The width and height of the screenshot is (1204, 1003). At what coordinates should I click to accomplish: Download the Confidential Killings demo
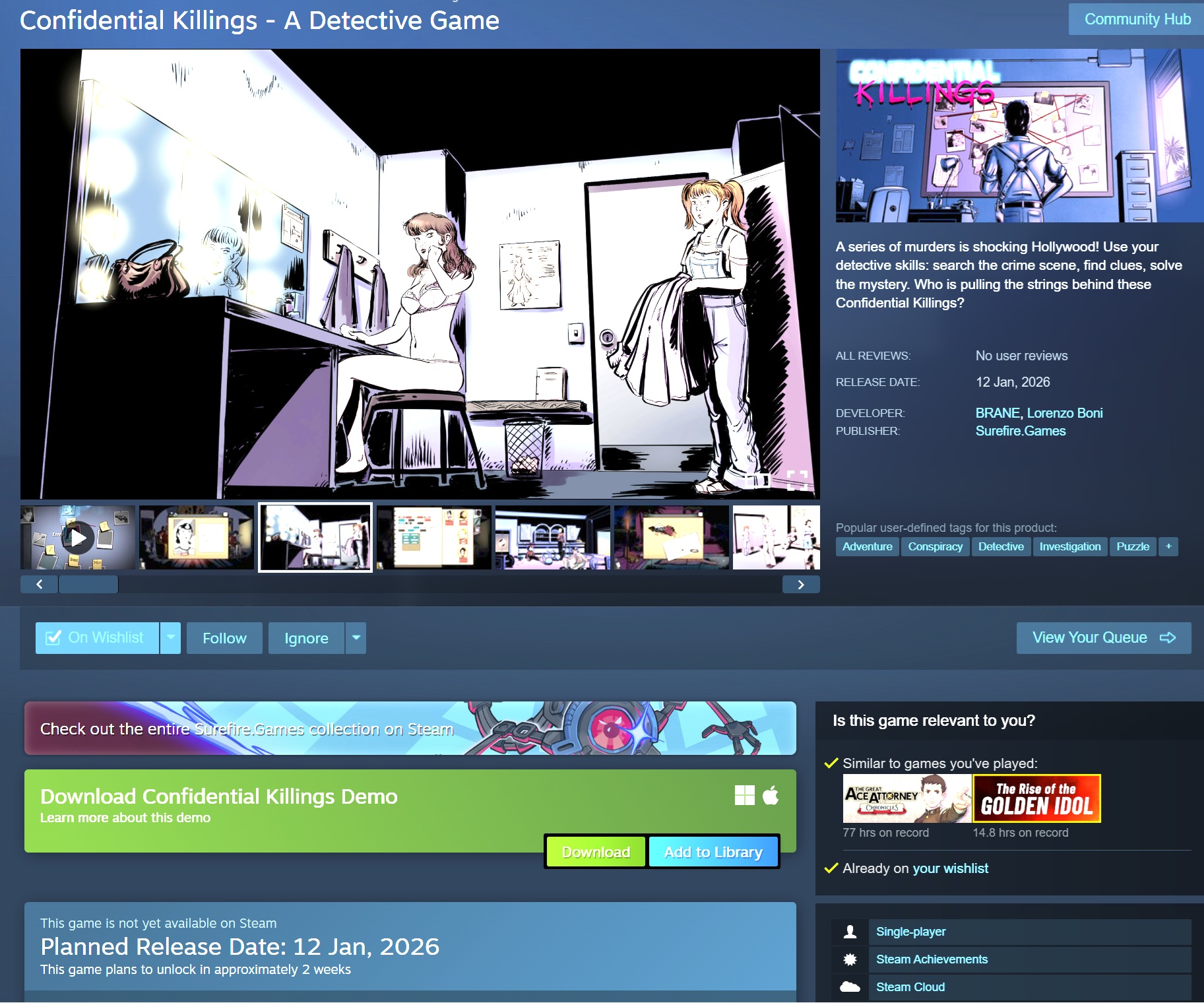point(596,852)
